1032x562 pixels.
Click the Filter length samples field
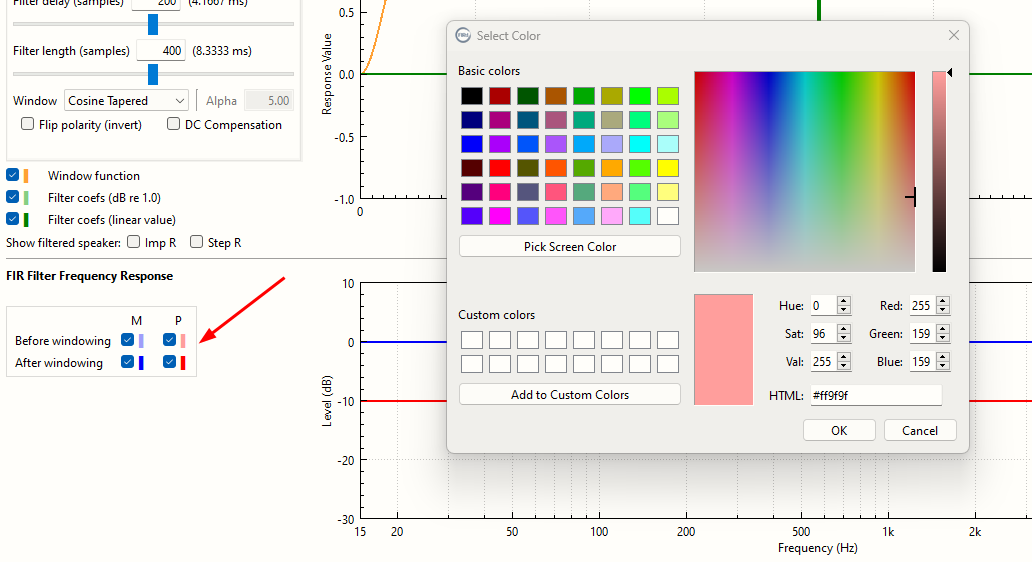161,51
